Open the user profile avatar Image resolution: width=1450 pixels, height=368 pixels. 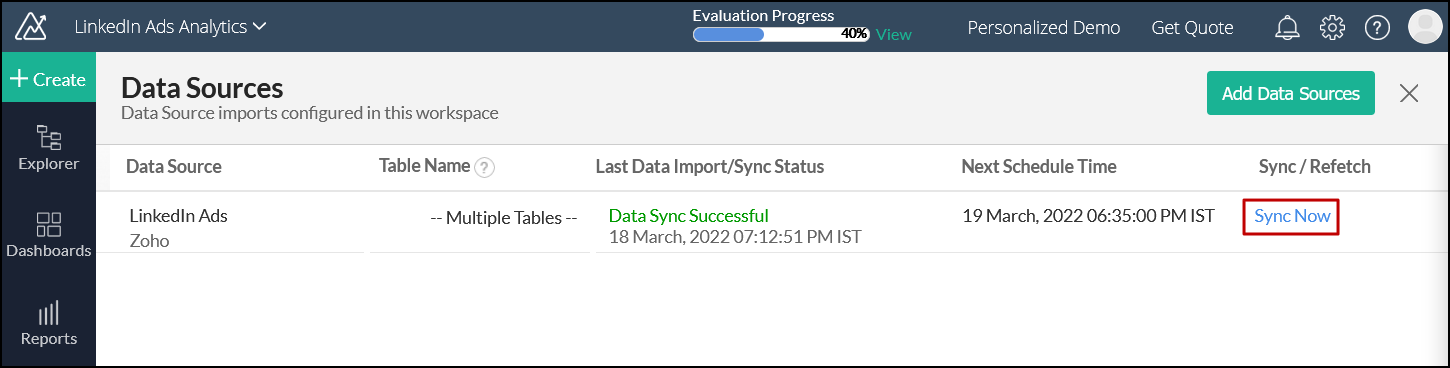click(1424, 27)
